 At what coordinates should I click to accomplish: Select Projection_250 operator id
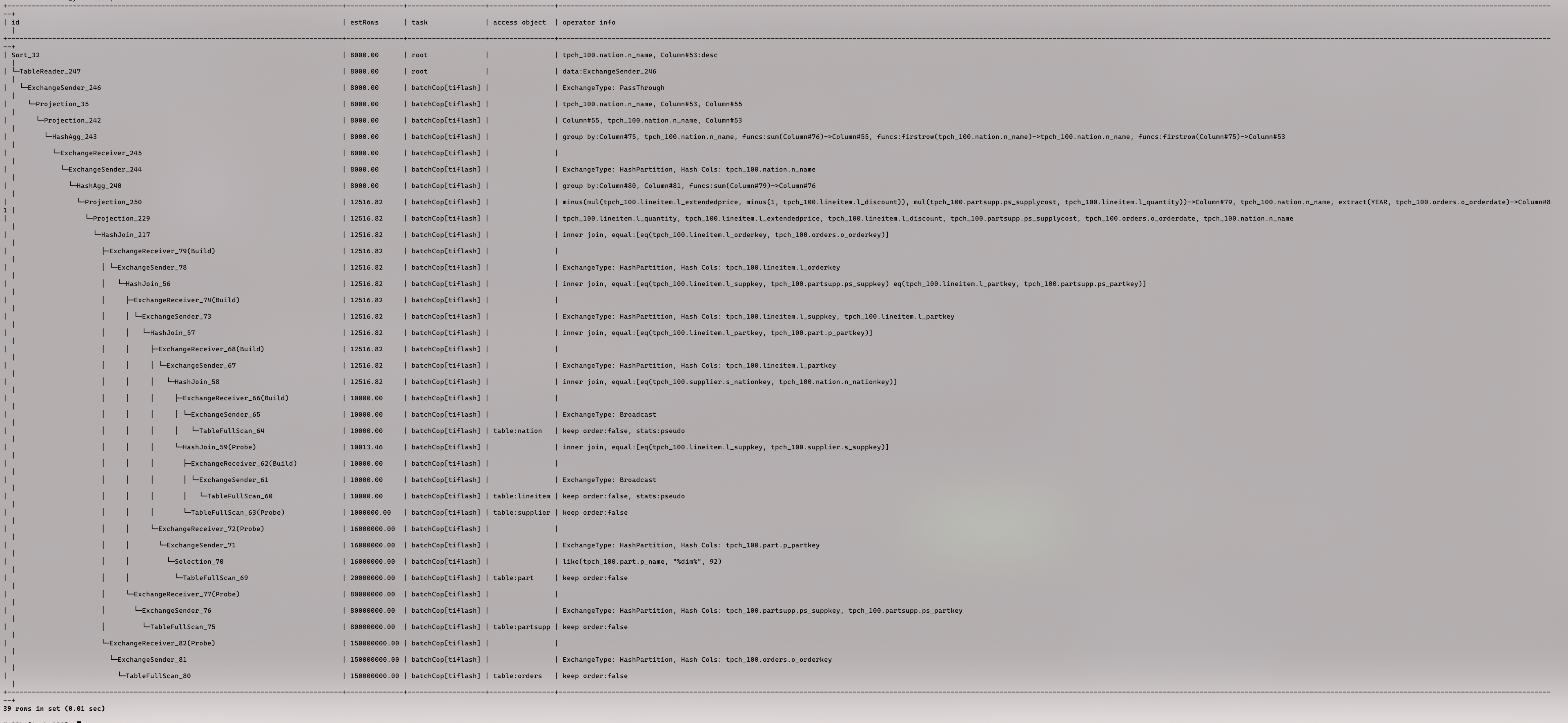pos(113,202)
